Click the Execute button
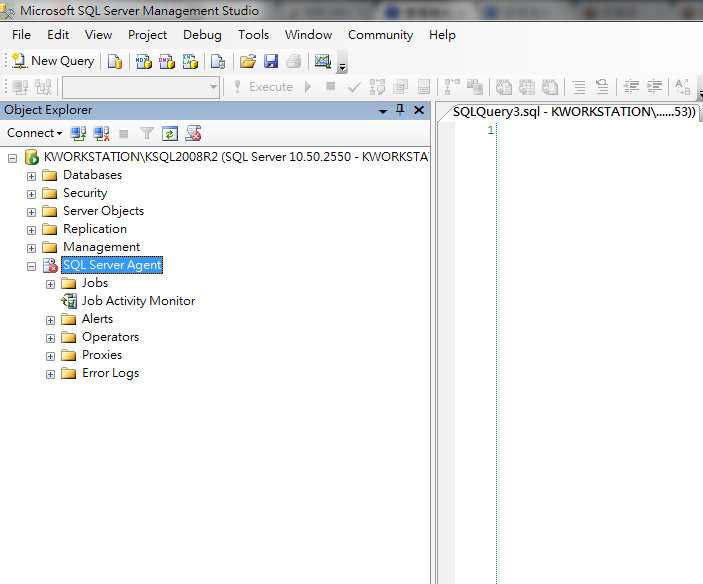 pos(264,87)
